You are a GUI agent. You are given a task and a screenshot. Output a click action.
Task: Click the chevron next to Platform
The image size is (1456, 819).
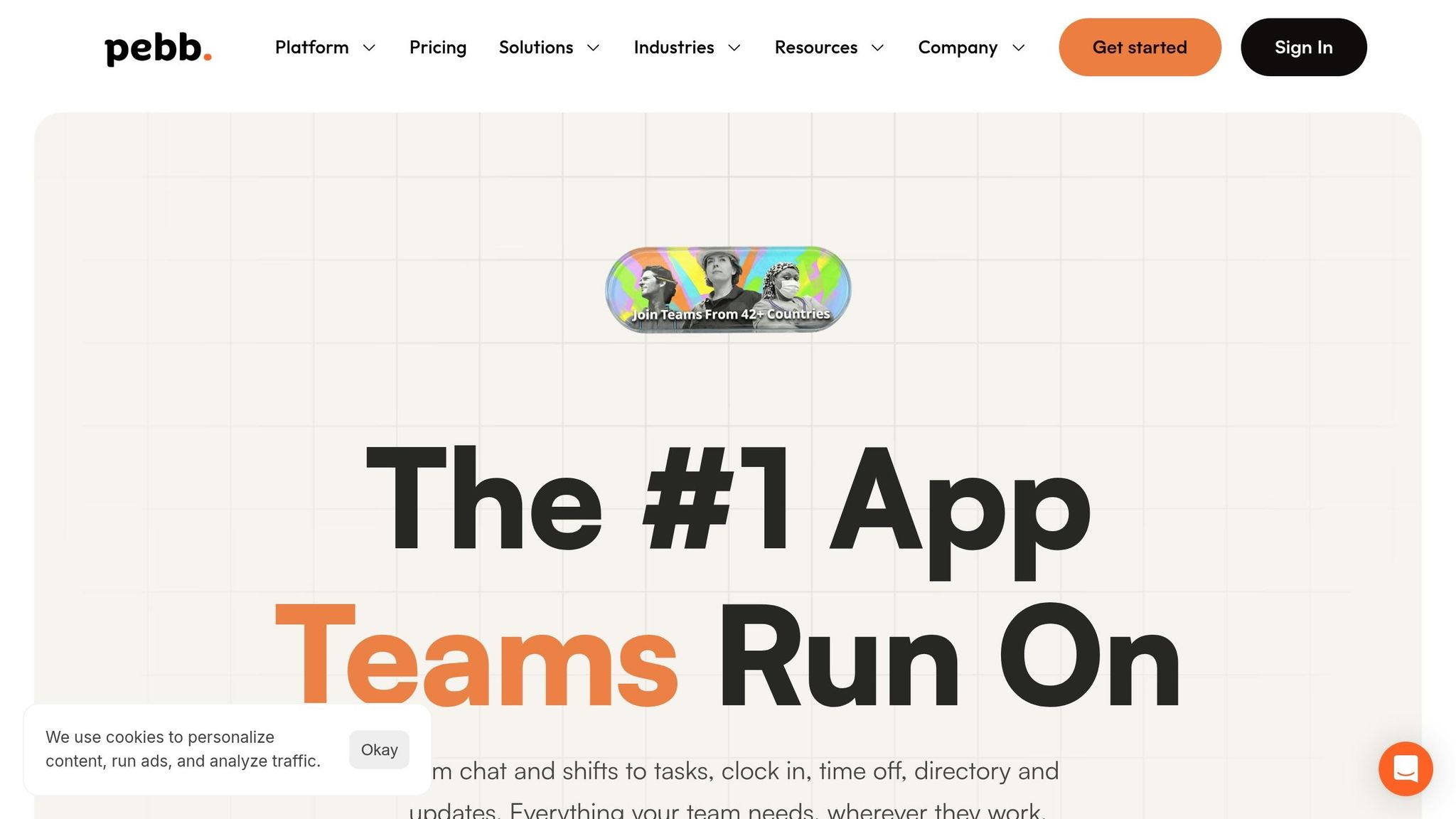pos(369,48)
